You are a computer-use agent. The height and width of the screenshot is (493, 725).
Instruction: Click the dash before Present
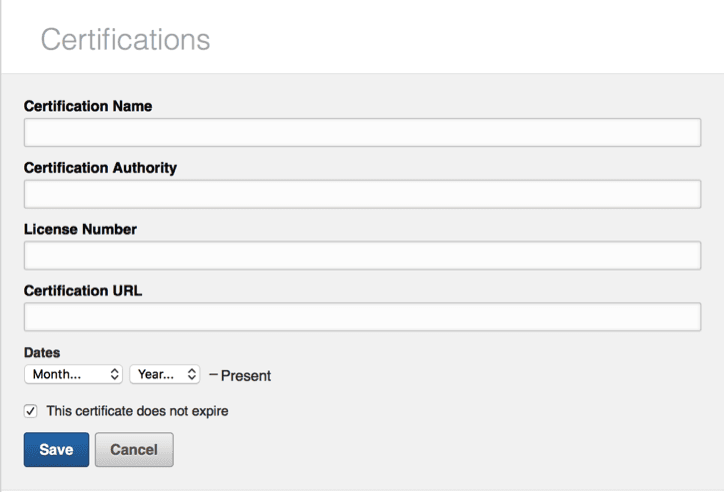(x=213, y=375)
